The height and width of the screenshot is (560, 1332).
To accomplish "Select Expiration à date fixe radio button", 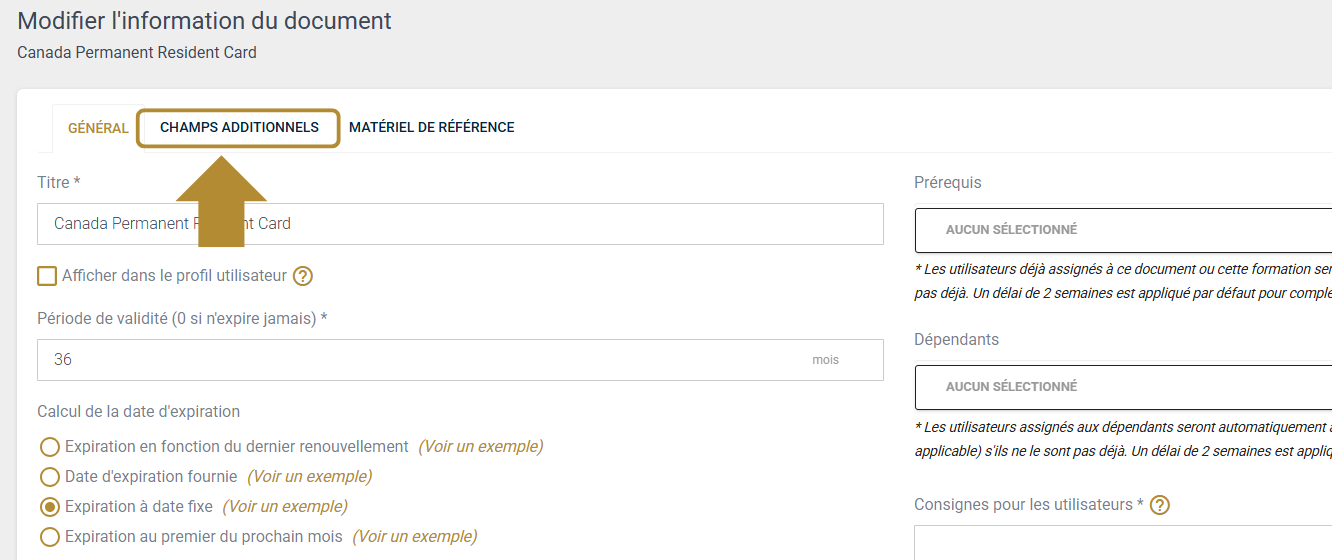I will pos(49,507).
